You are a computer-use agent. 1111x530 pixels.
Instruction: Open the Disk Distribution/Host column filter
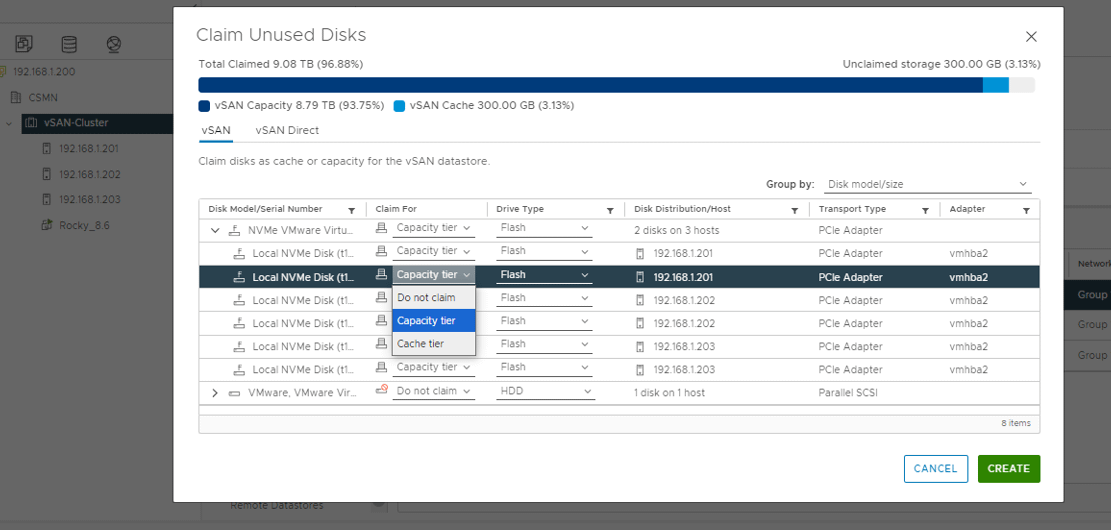pos(795,210)
